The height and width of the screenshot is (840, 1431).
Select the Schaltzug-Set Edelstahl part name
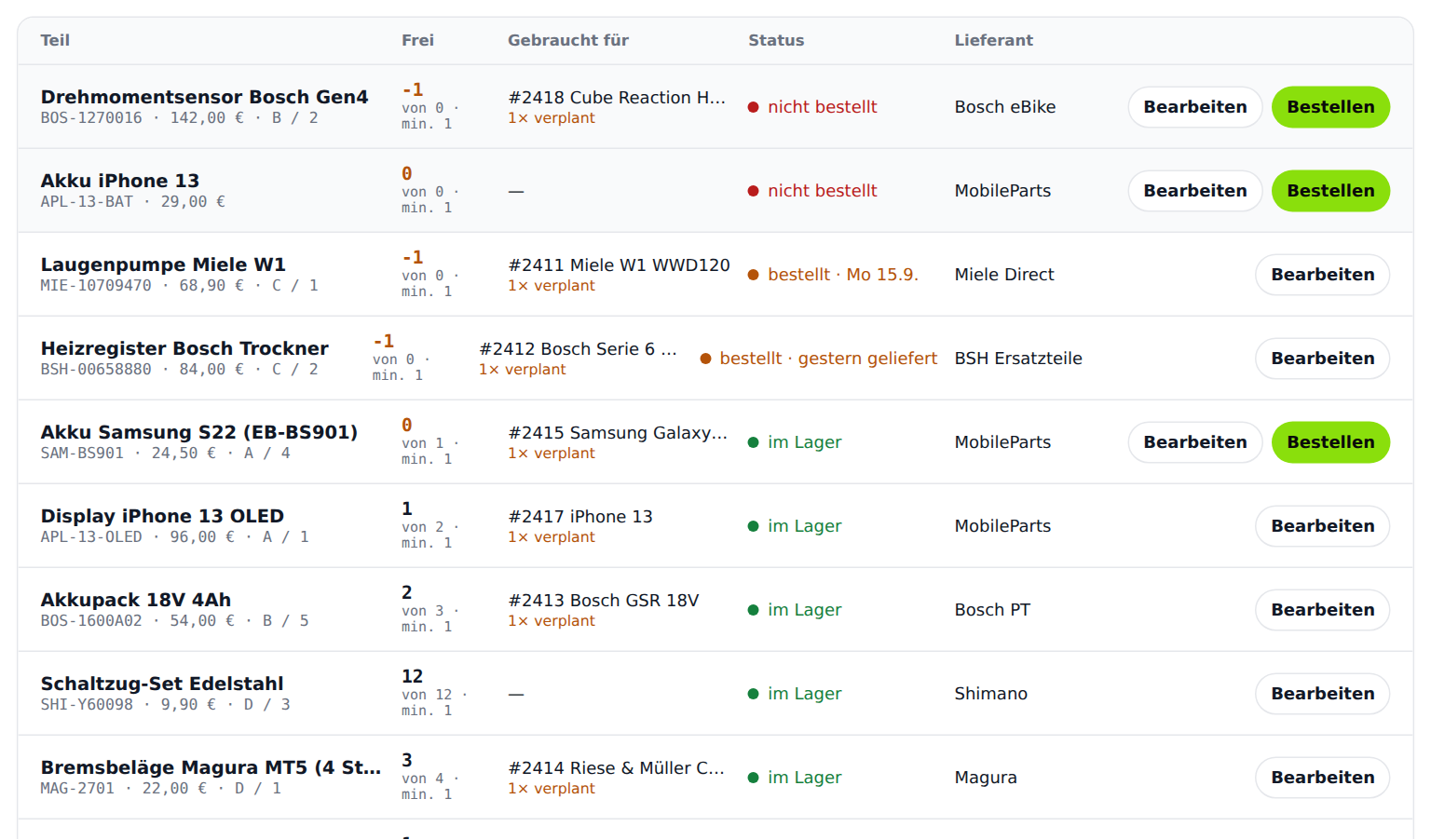pyautogui.click(x=162, y=684)
